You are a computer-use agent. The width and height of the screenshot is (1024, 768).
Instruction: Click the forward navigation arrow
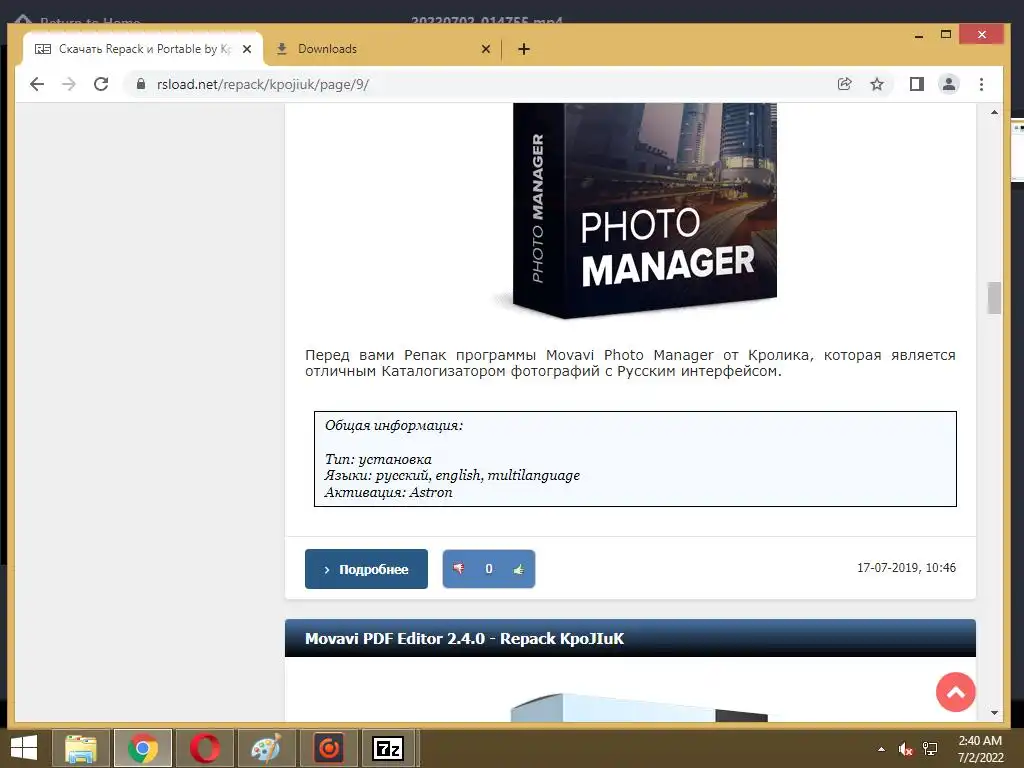coord(69,84)
